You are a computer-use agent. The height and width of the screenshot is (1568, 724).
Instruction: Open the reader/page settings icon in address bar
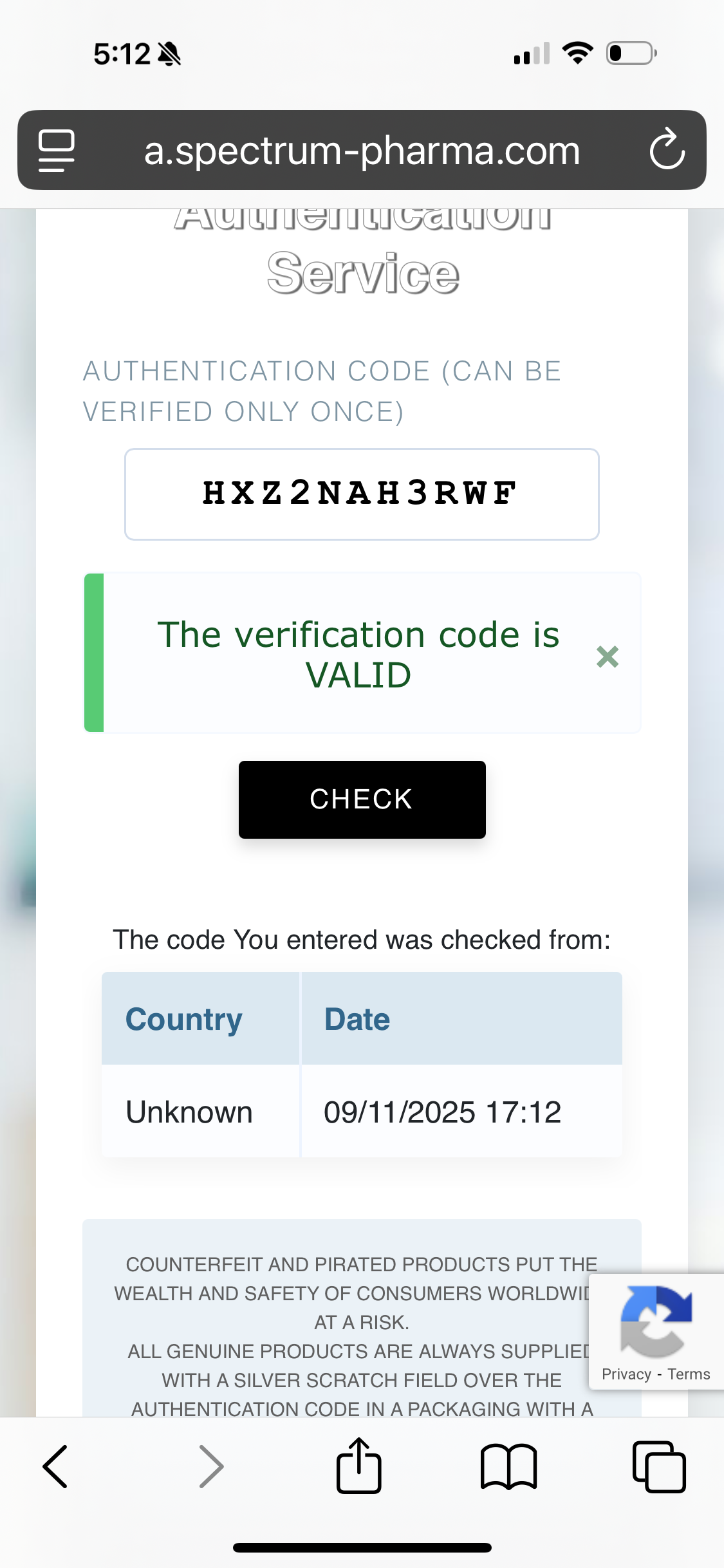pyautogui.click(x=57, y=150)
